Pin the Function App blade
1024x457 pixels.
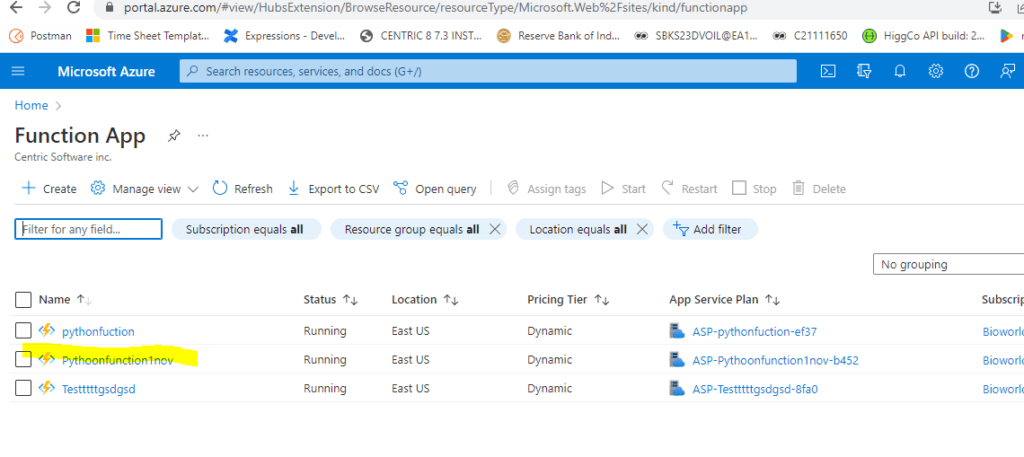pos(174,136)
